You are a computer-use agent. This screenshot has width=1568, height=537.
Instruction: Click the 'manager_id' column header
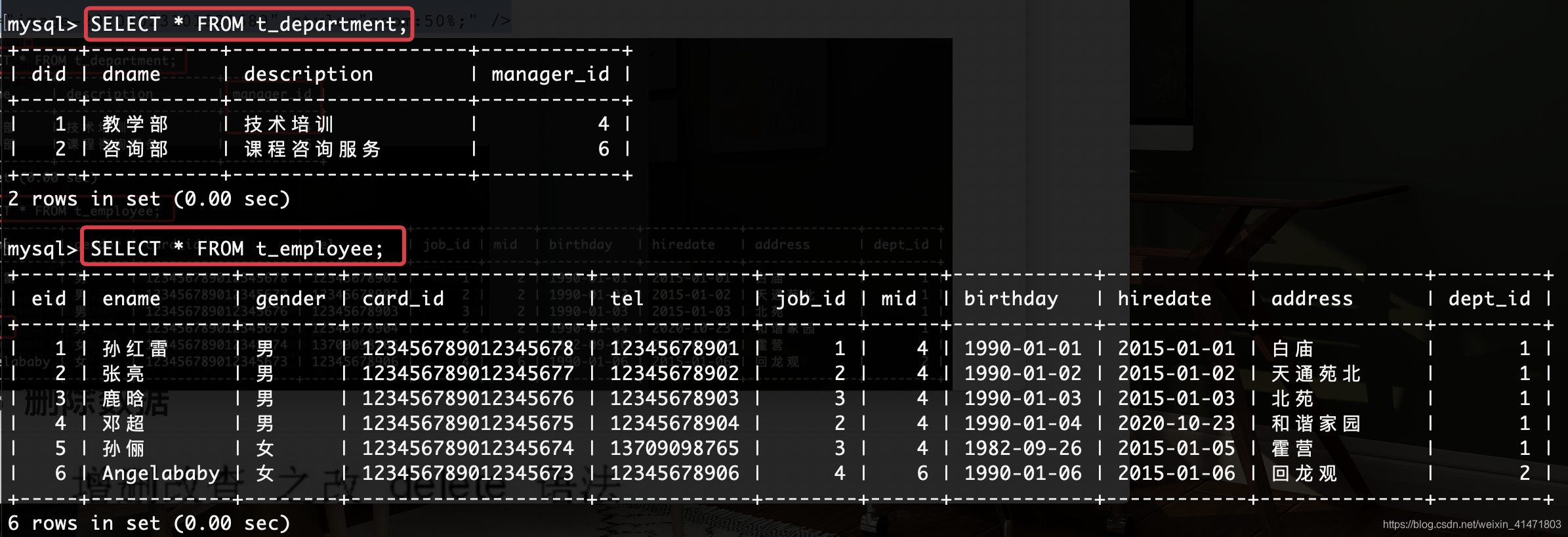(550, 75)
